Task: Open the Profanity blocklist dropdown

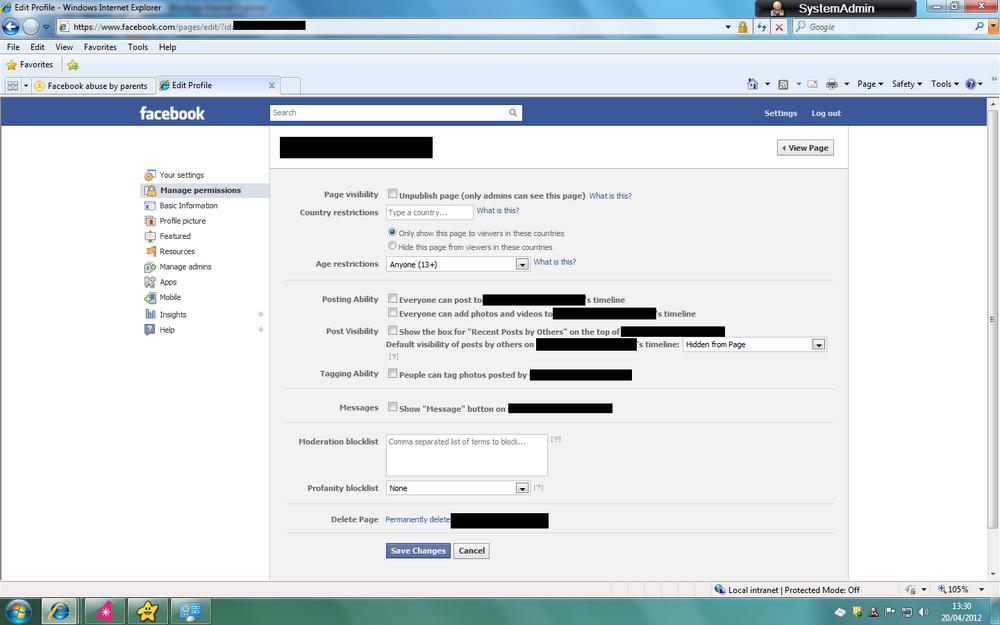Action: 458,488
